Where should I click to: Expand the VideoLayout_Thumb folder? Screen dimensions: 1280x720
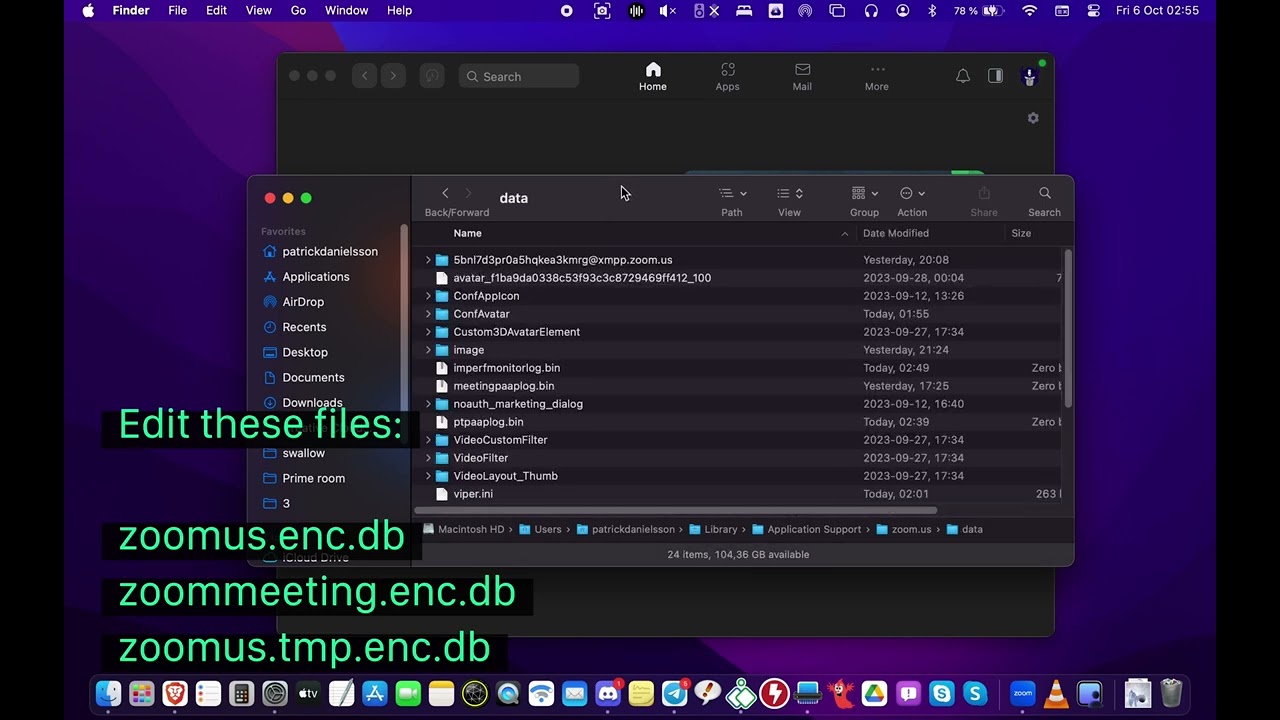tap(428, 476)
